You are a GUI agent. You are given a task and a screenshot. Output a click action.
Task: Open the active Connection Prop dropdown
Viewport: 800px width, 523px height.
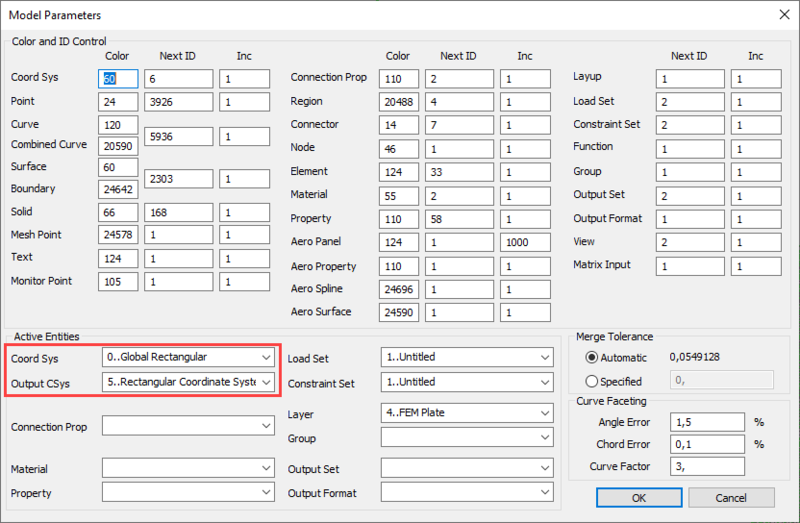point(188,426)
